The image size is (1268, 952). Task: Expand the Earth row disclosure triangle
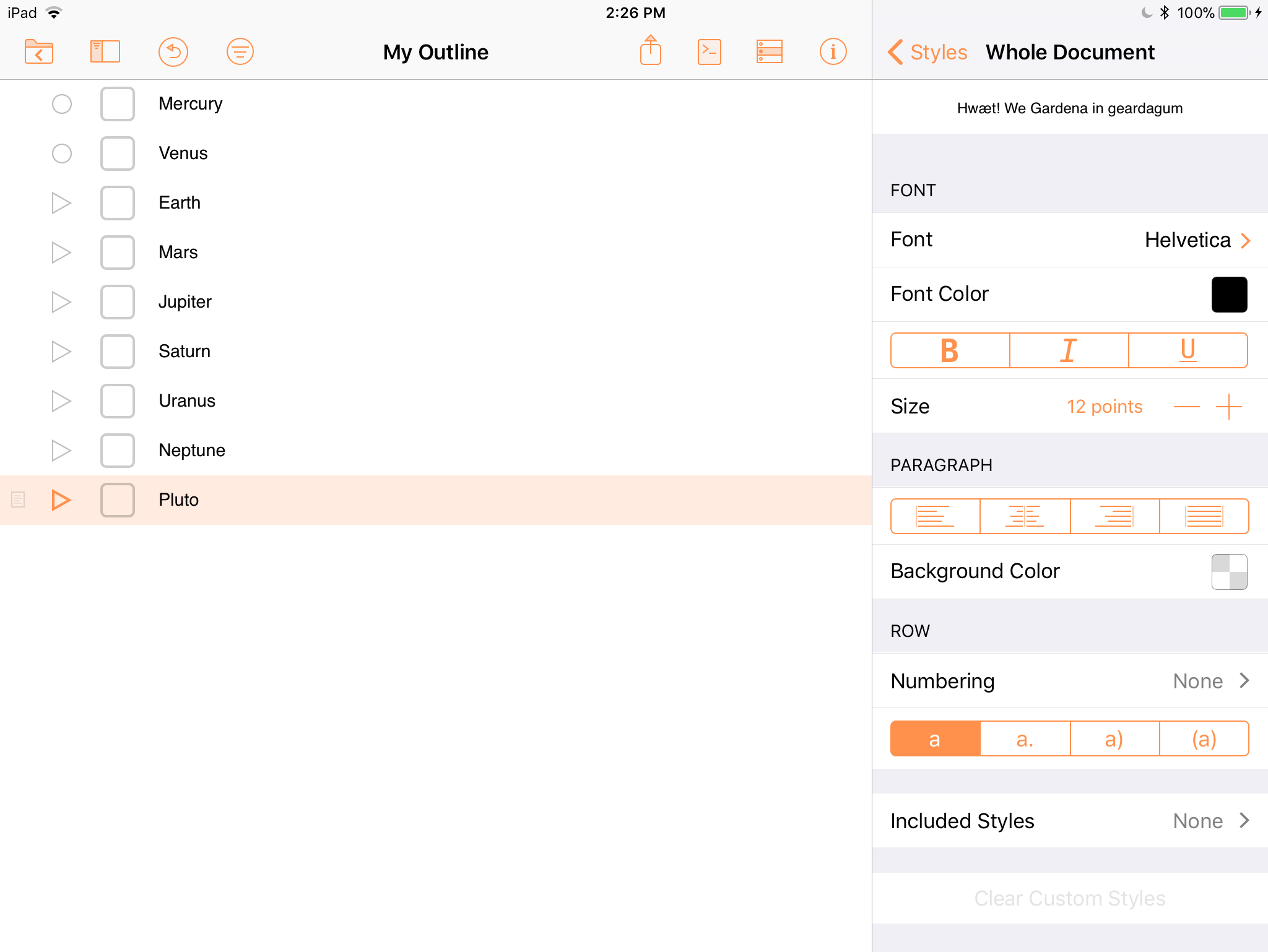click(61, 203)
